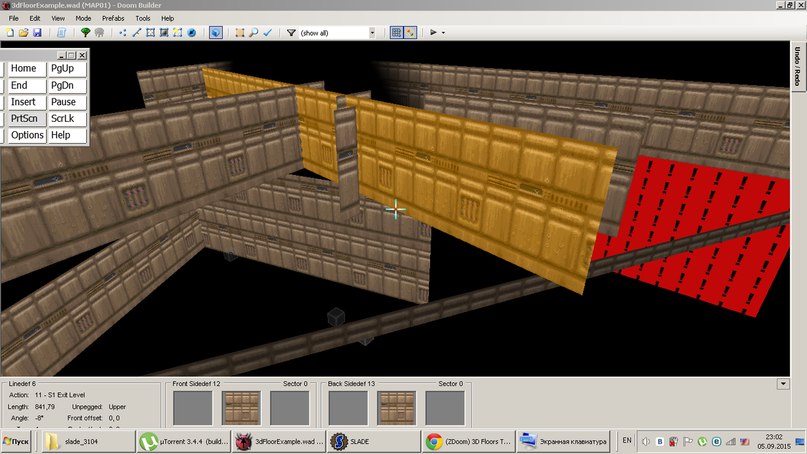Switch to Sectors mode icon

(x=150, y=32)
